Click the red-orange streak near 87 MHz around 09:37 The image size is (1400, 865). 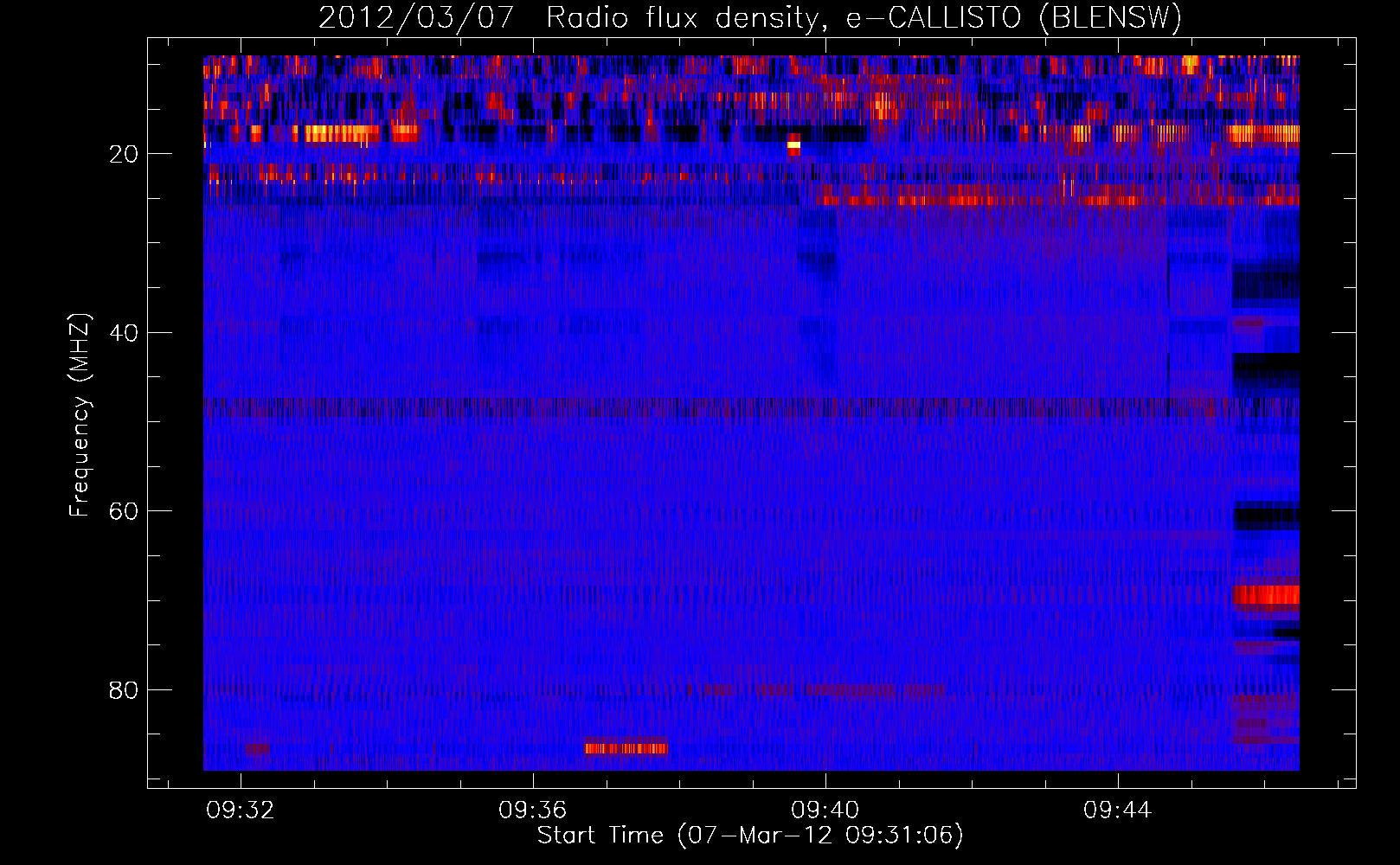(626, 747)
